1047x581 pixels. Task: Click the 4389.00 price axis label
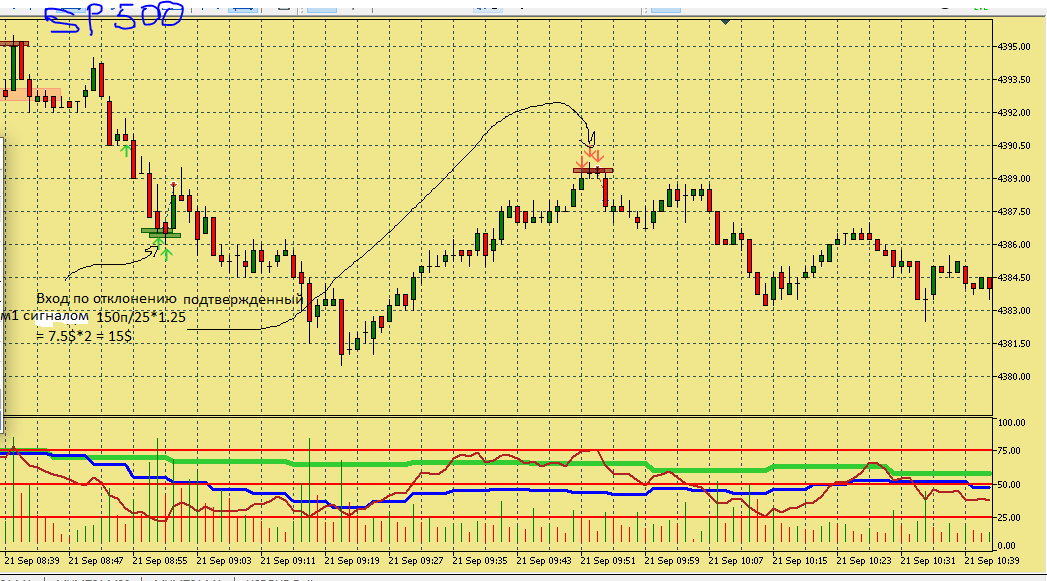1014,179
